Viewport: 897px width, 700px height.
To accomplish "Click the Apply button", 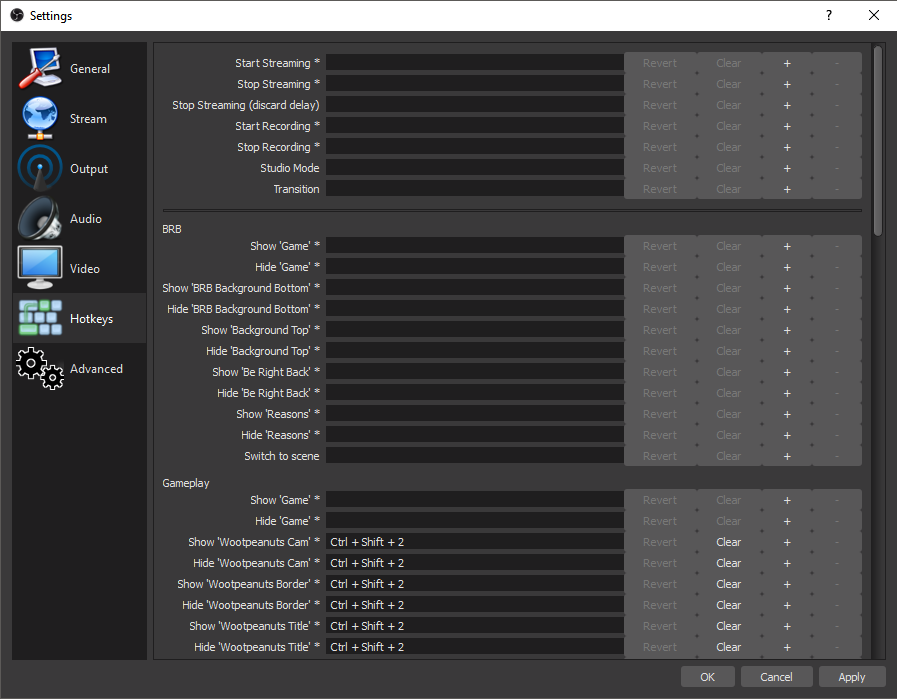I will [x=851, y=677].
